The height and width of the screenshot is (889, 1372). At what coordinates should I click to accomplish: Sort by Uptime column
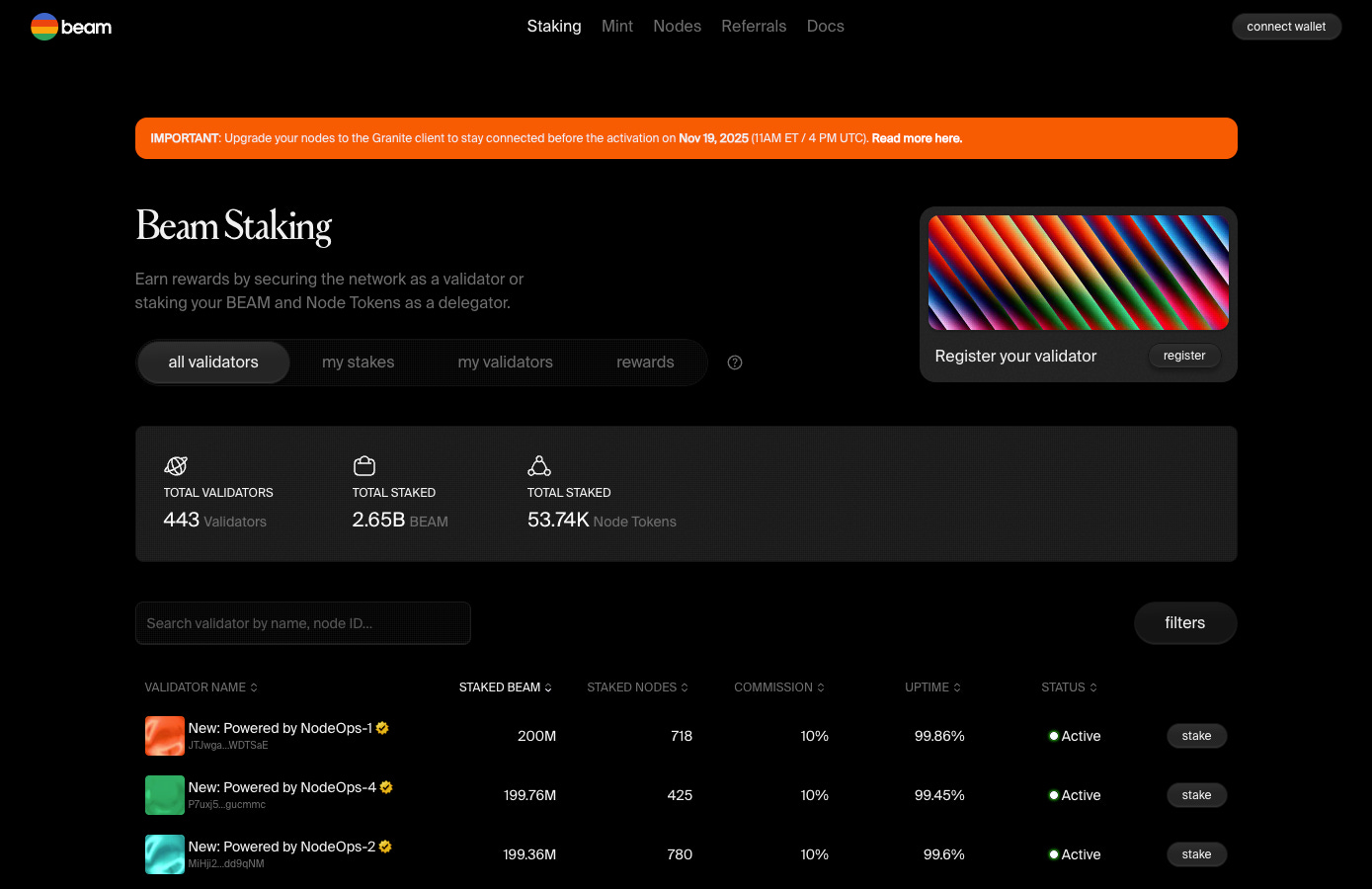[x=932, y=687]
